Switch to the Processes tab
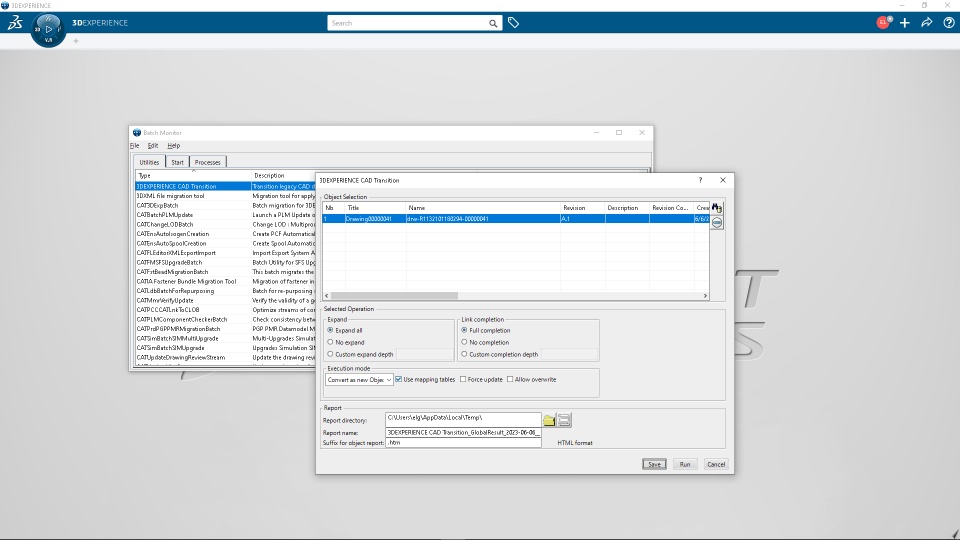This screenshot has width=960, height=540. (x=208, y=162)
